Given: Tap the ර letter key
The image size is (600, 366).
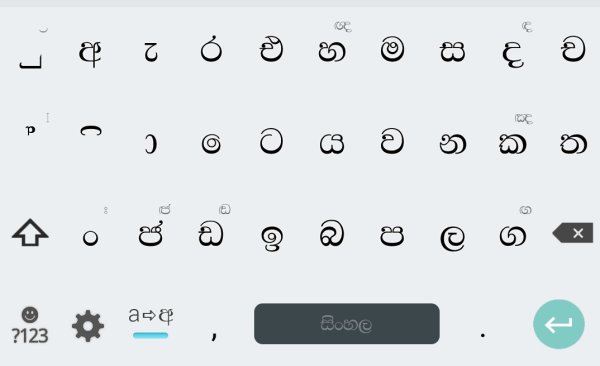Looking at the screenshot, I should click(x=211, y=49).
